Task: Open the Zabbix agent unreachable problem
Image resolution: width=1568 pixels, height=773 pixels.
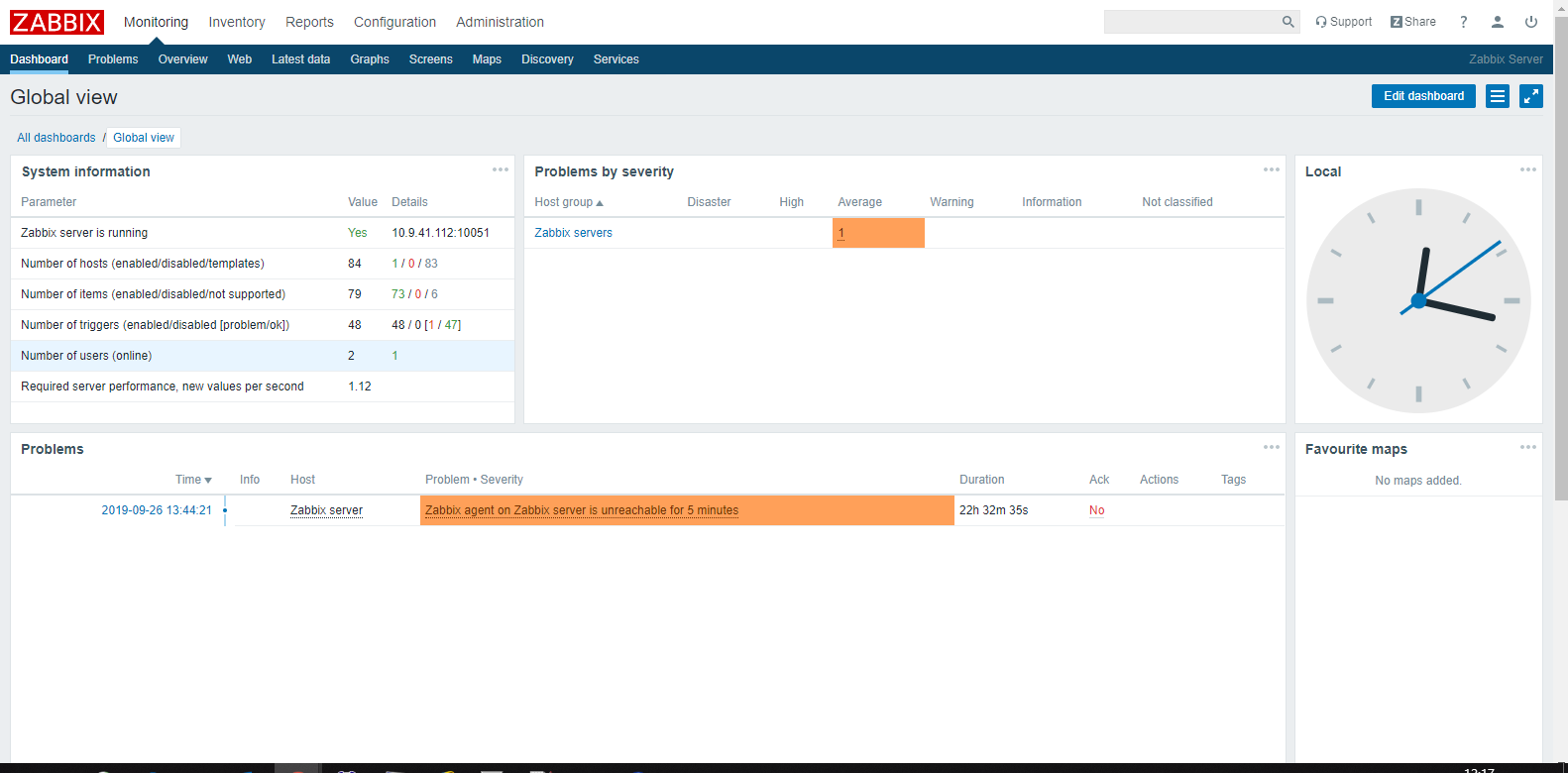Action: [582, 510]
